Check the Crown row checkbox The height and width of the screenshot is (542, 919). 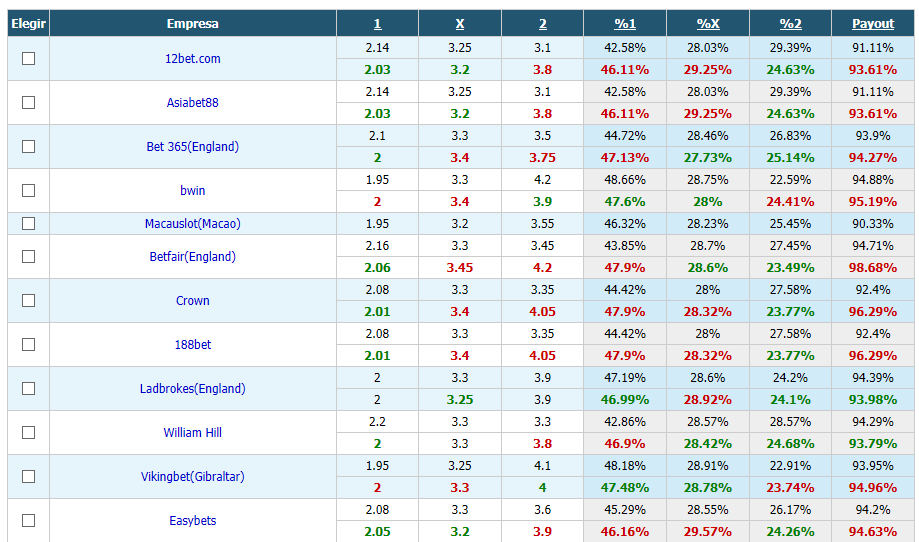point(28,301)
